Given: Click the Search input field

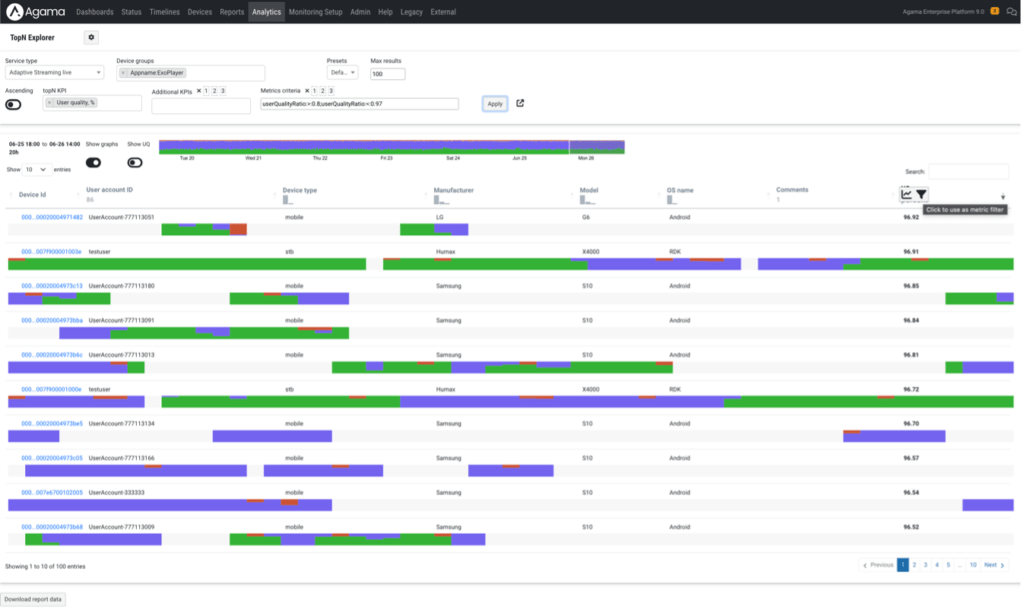Looking at the screenshot, I should (968, 172).
